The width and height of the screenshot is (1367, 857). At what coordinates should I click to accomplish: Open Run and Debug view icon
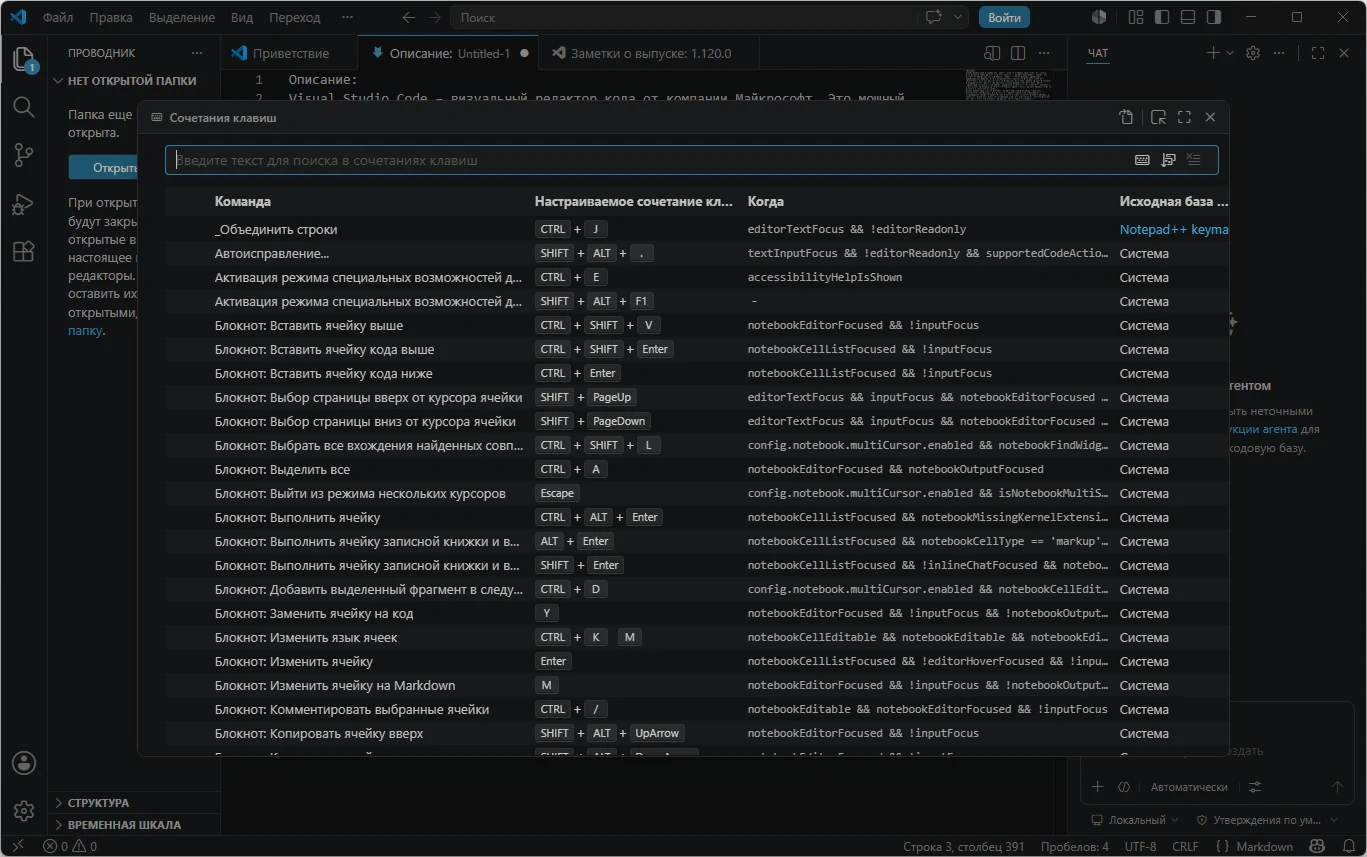[x=24, y=204]
